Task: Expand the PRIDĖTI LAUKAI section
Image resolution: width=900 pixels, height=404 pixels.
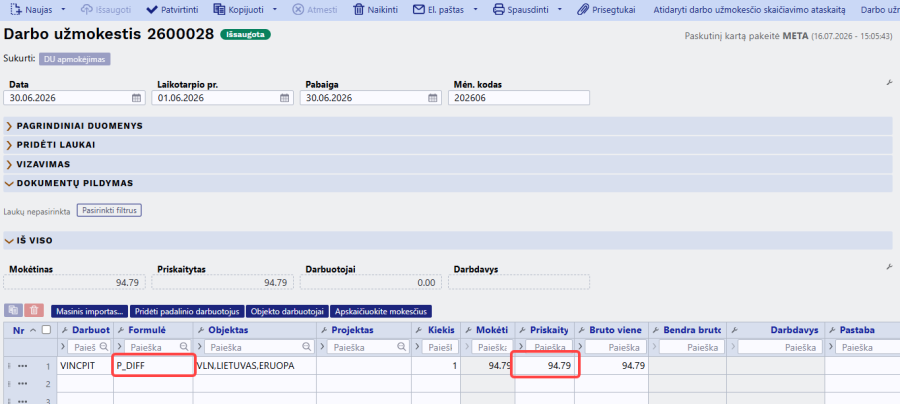Action: pos(449,145)
